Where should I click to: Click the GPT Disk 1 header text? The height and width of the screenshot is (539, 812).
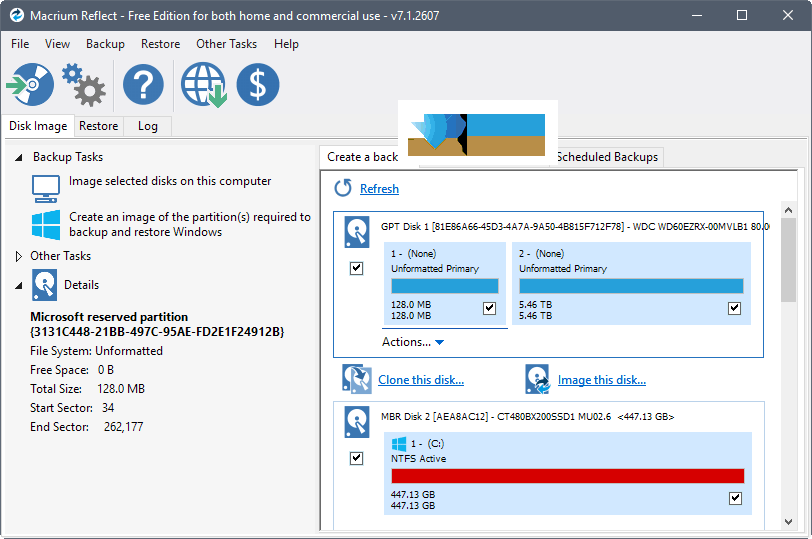click(x=575, y=227)
